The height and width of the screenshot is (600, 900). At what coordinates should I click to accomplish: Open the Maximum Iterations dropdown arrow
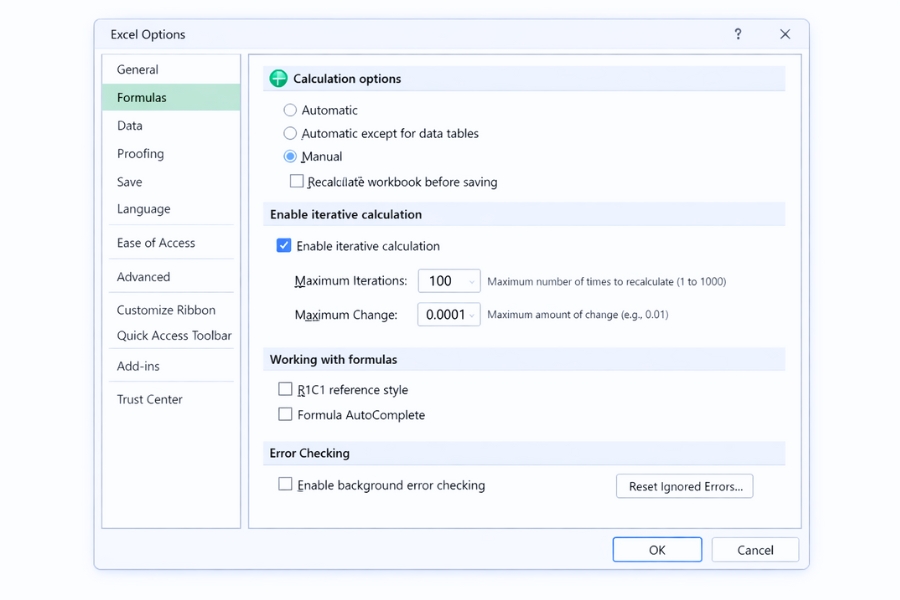click(471, 282)
